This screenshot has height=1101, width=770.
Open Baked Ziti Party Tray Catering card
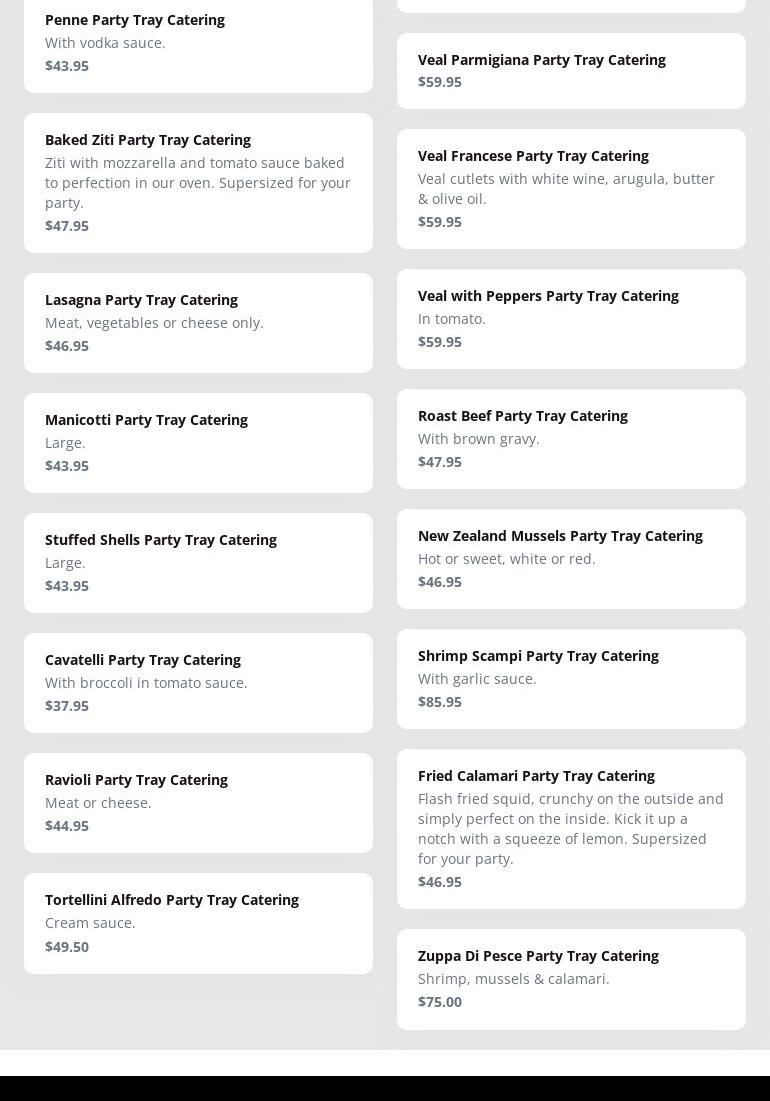pyautogui.click(x=198, y=183)
